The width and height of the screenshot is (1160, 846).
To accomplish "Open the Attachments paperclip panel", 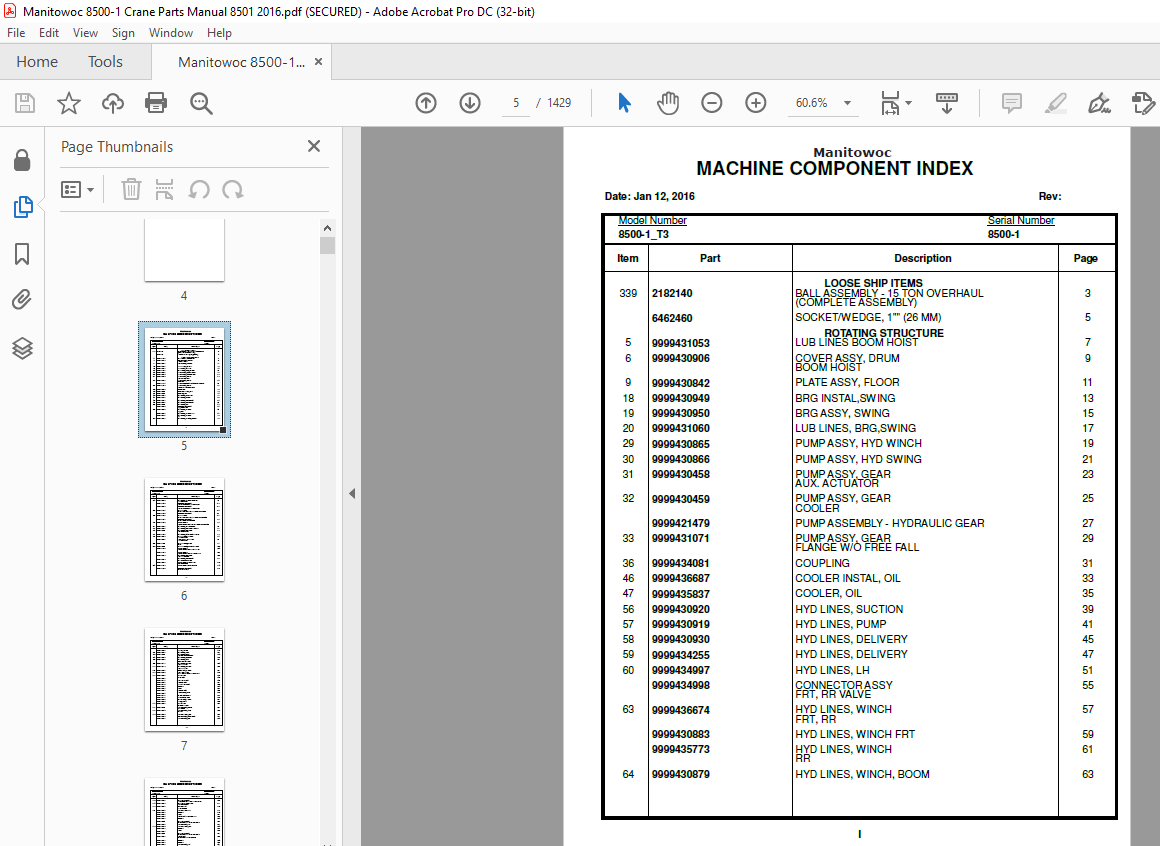I will point(22,300).
